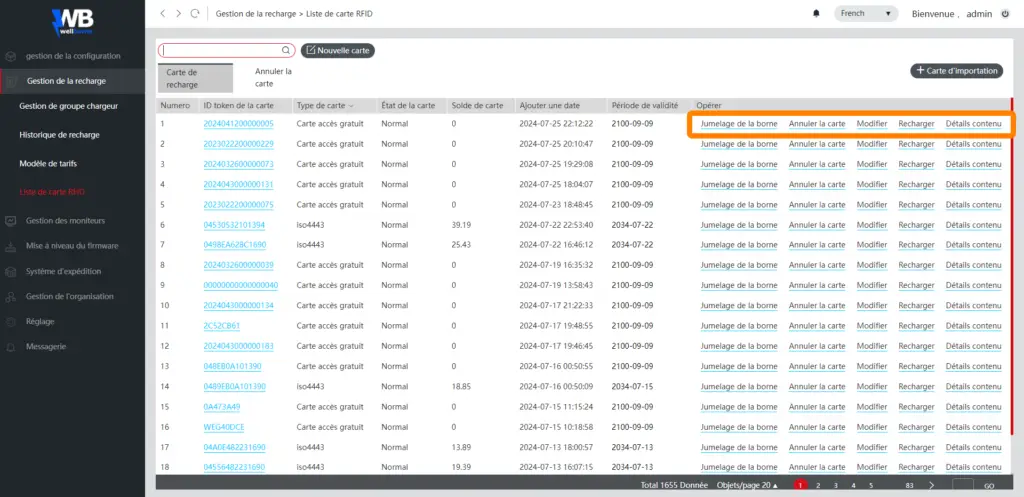Open card ID 2024041200000005
This screenshot has height=497, width=1024.
click(x=238, y=123)
